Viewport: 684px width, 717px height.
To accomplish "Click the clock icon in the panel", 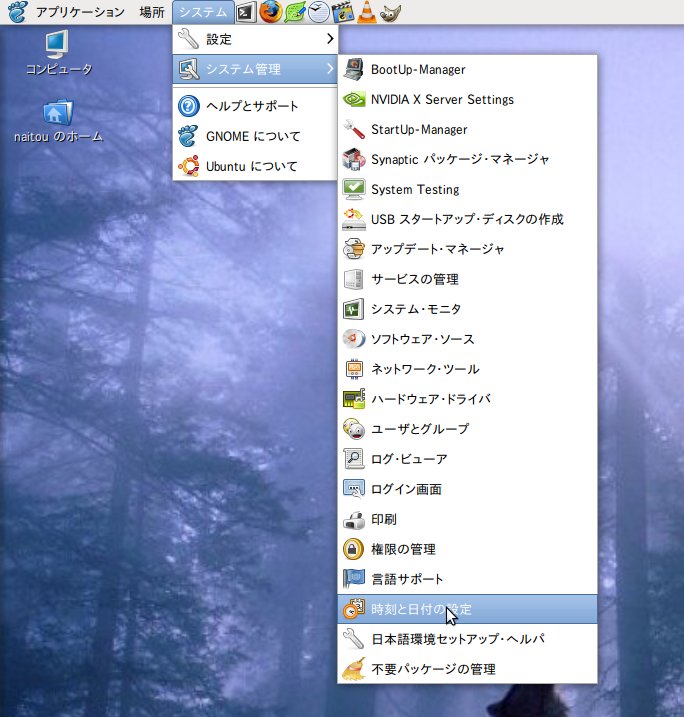I will (319, 12).
